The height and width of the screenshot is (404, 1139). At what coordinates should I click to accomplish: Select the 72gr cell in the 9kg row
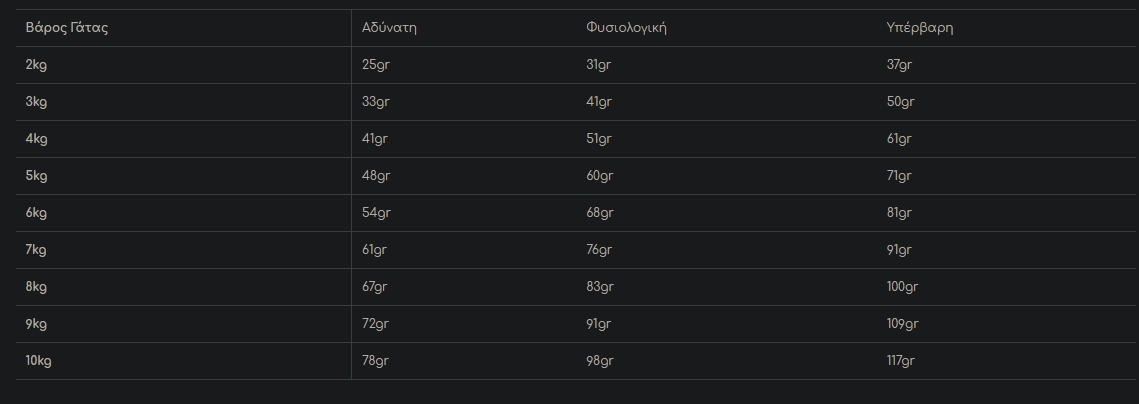pos(375,324)
